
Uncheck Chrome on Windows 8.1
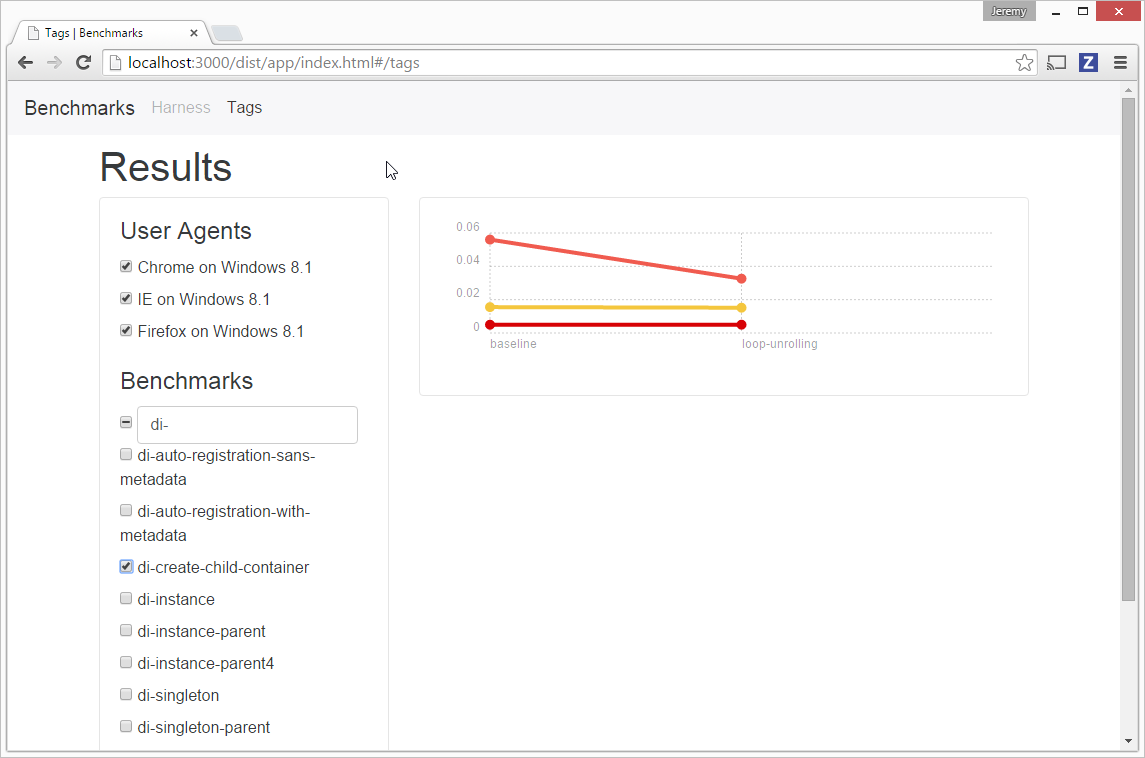pos(126,267)
